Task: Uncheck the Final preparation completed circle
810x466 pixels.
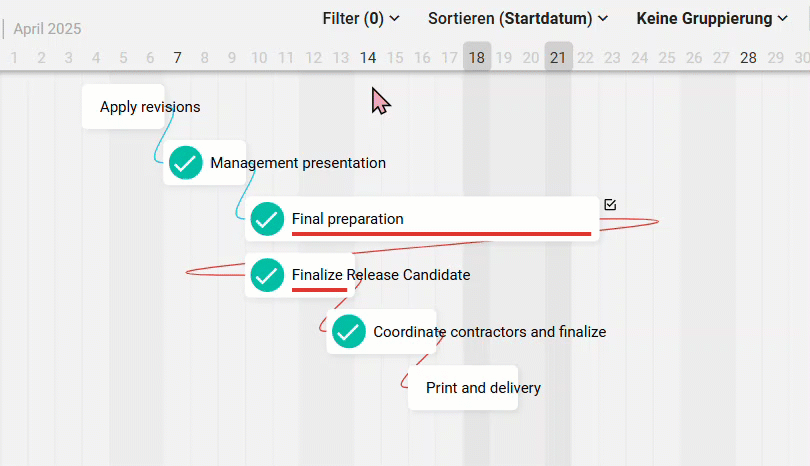Action: coord(267,219)
